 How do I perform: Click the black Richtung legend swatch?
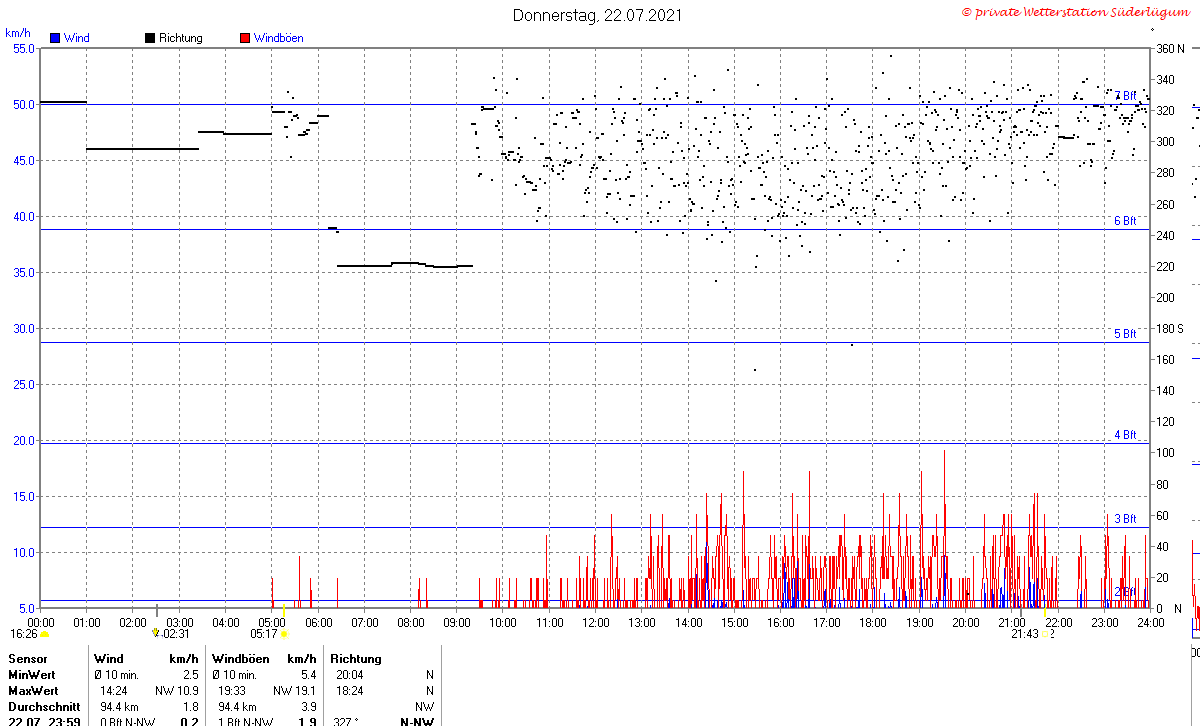point(150,38)
